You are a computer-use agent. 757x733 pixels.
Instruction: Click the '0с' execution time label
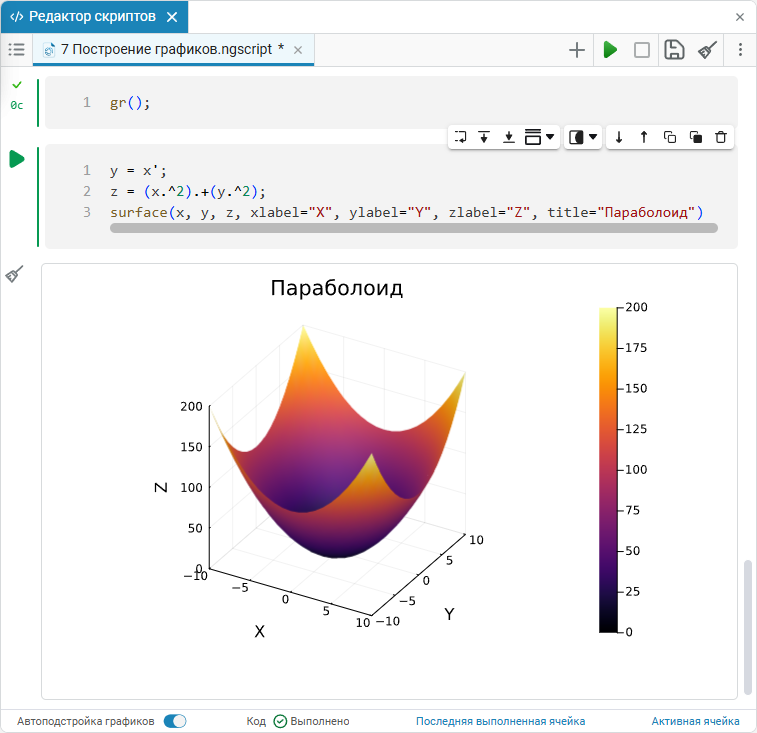pyautogui.click(x=16, y=105)
